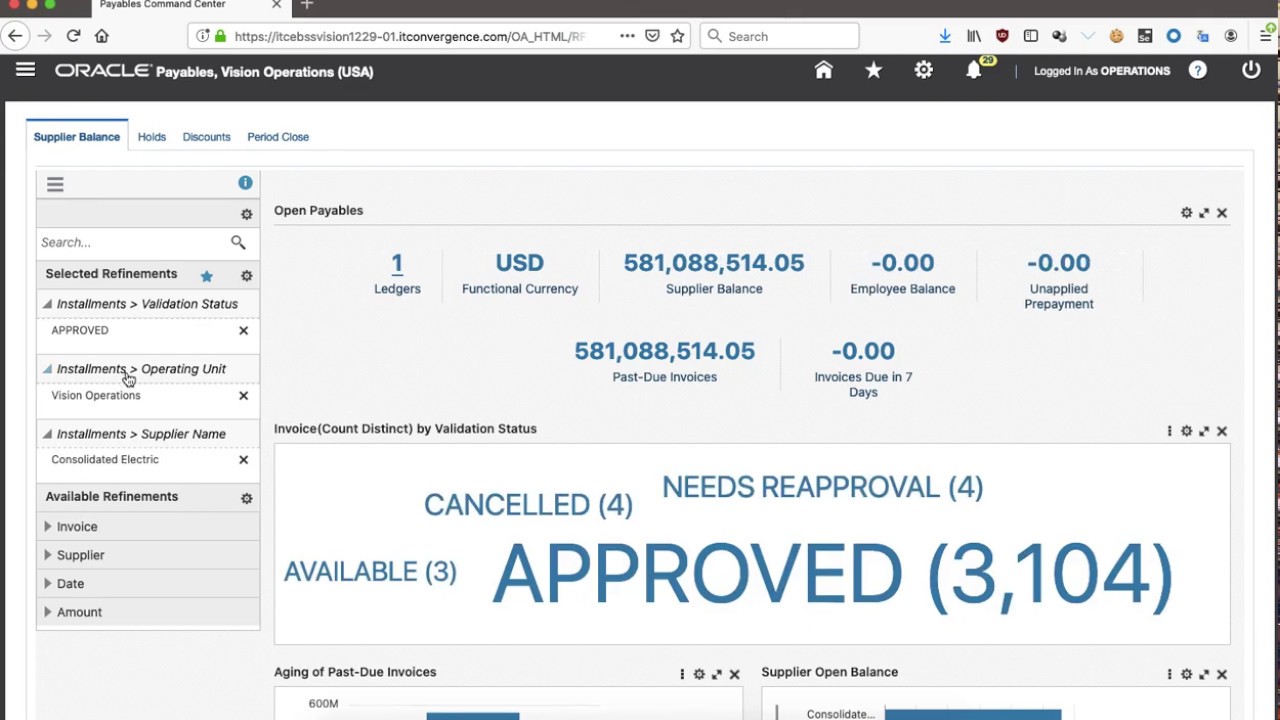Remove APPROVED refinement
This screenshot has height=720, width=1280.
click(243, 330)
